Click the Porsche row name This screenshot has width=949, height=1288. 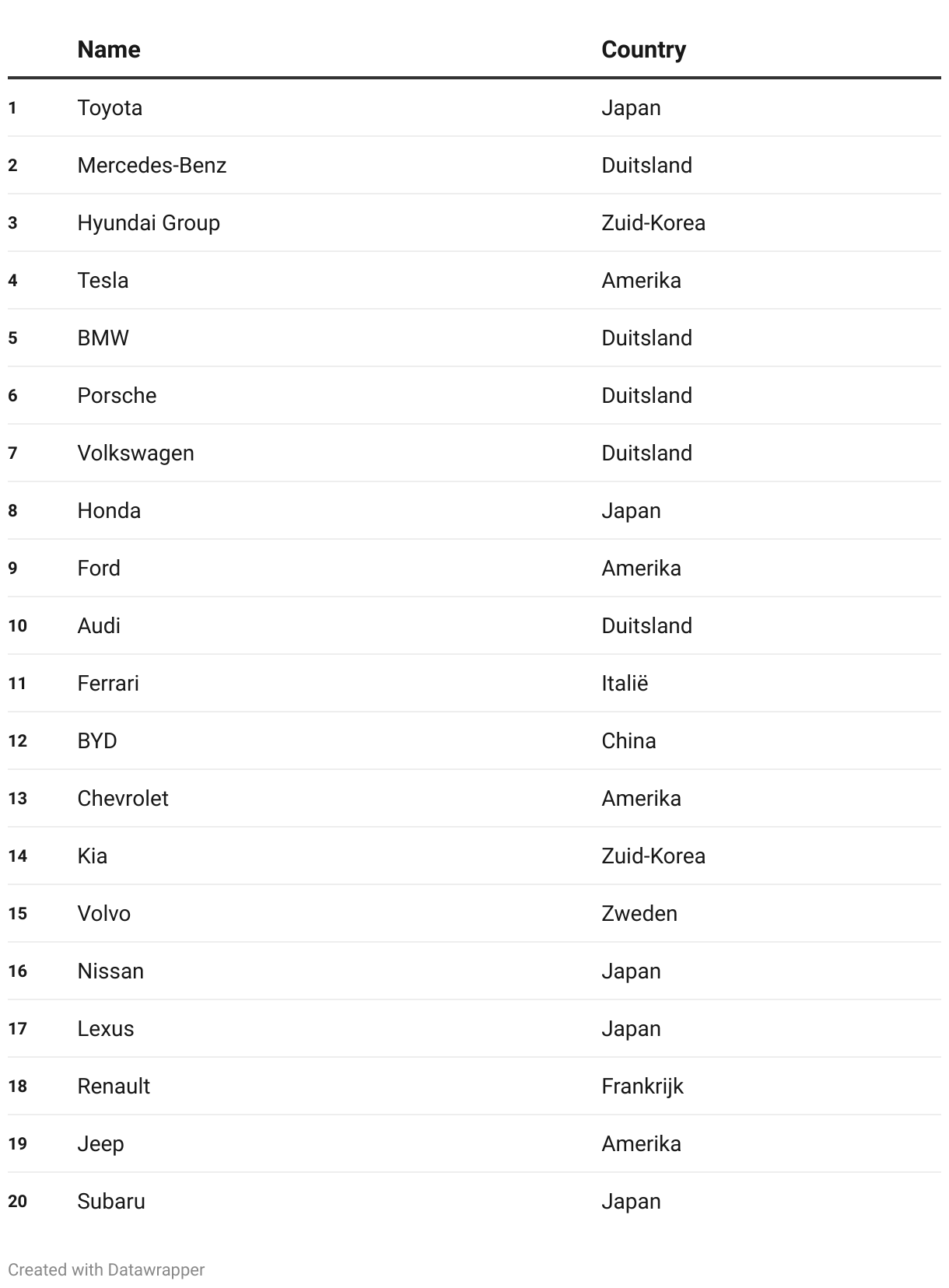pyautogui.click(x=117, y=395)
